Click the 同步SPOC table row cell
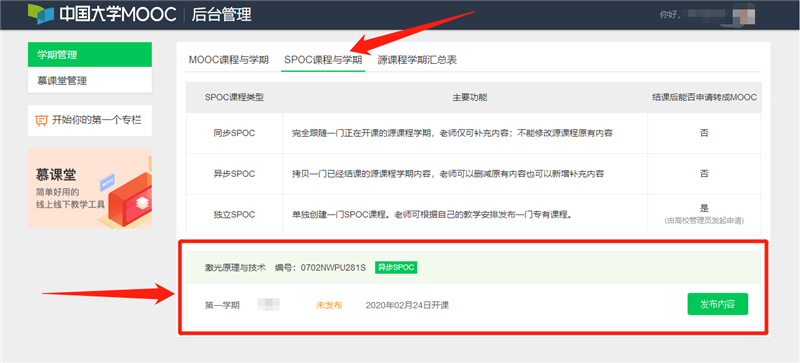The image size is (800, 363). point(234,133)
